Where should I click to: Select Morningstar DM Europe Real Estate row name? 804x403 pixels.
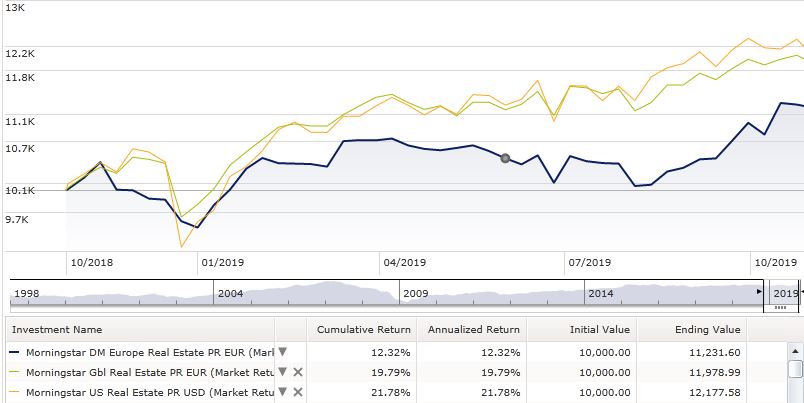click(x=140, y=351)
